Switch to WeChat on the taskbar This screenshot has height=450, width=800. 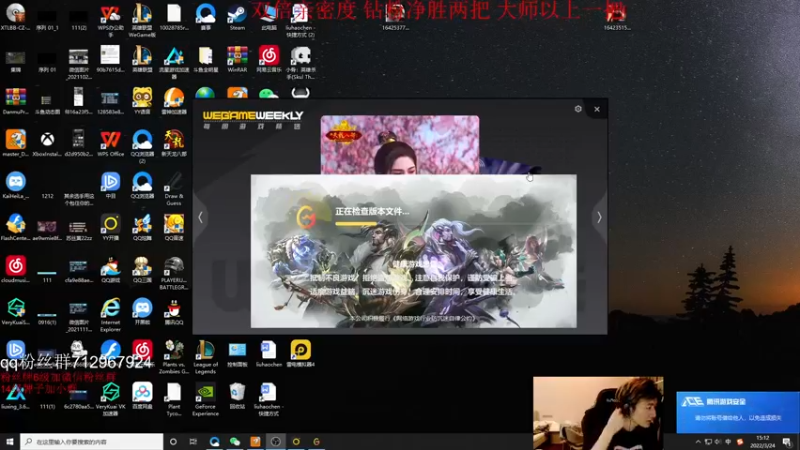pos(235,441)
